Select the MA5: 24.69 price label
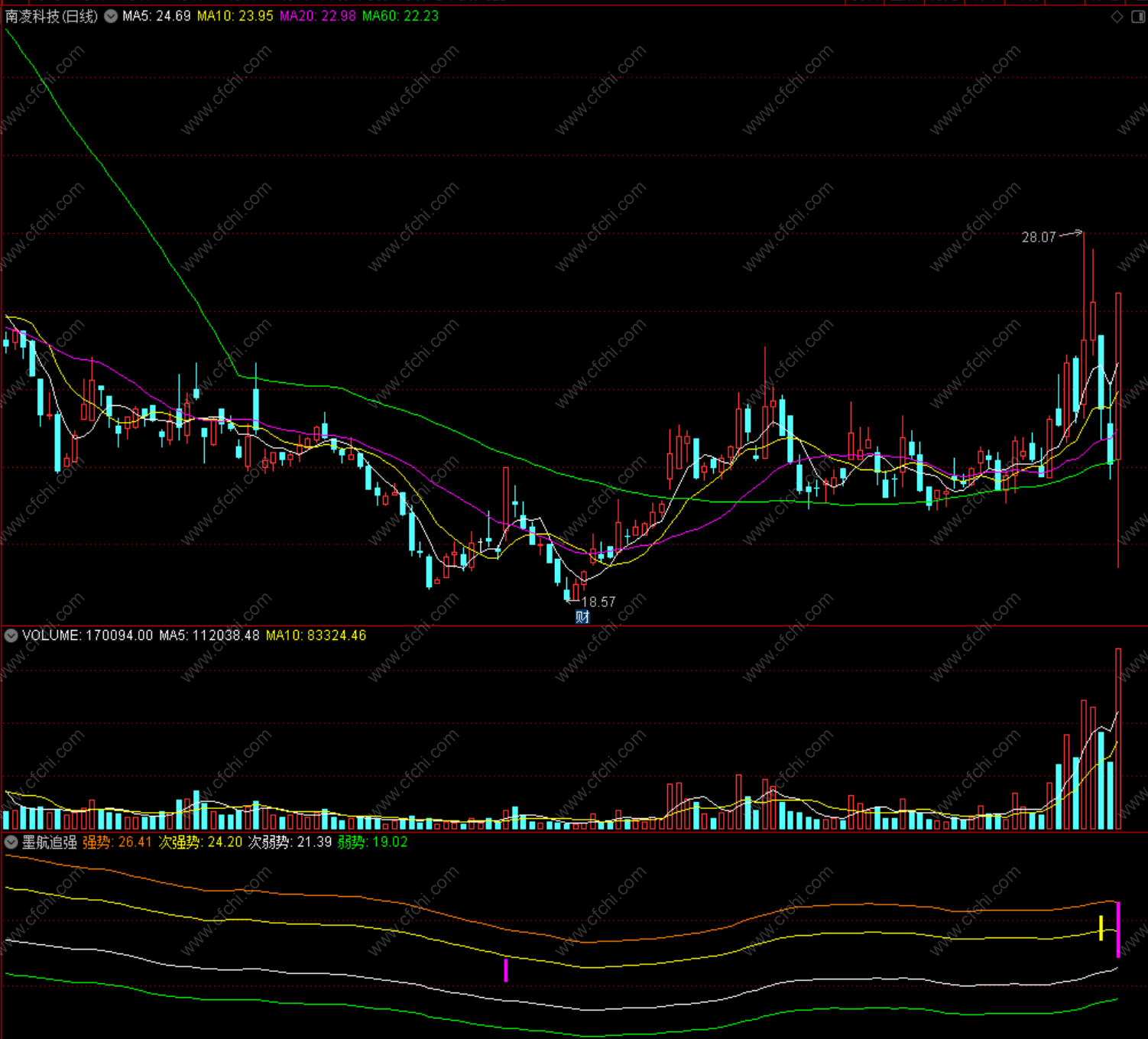 [x=156, y=16]
